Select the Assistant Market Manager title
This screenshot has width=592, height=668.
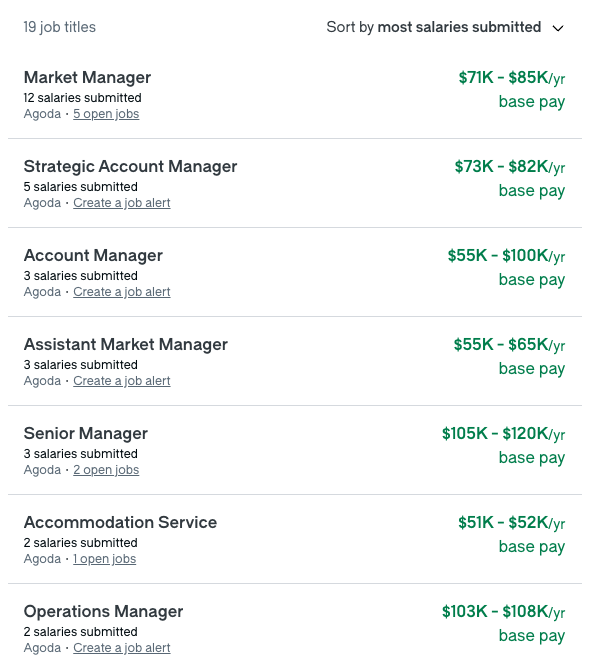coord(126,345)
